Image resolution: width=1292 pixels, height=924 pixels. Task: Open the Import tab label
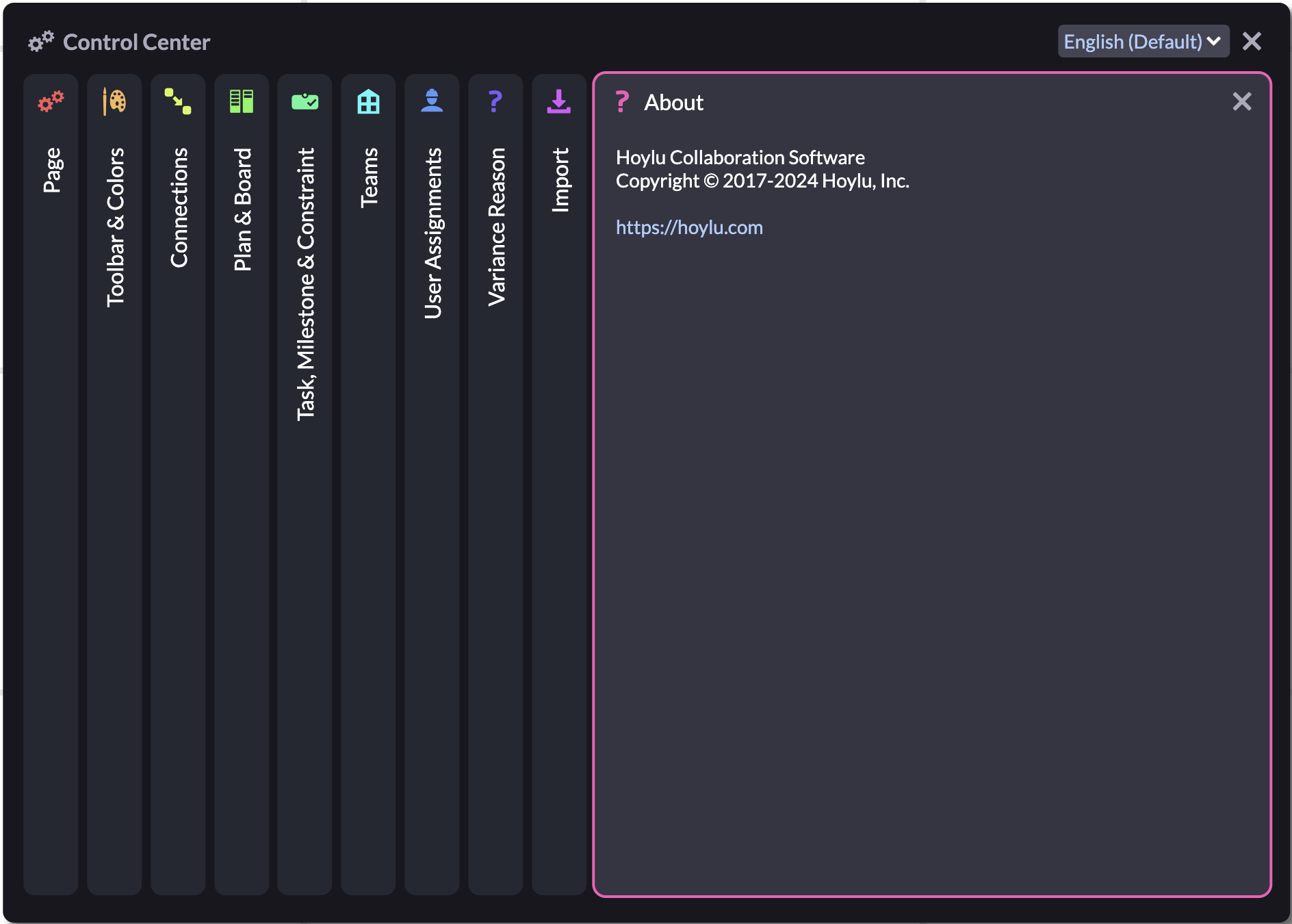coord(560,180)
